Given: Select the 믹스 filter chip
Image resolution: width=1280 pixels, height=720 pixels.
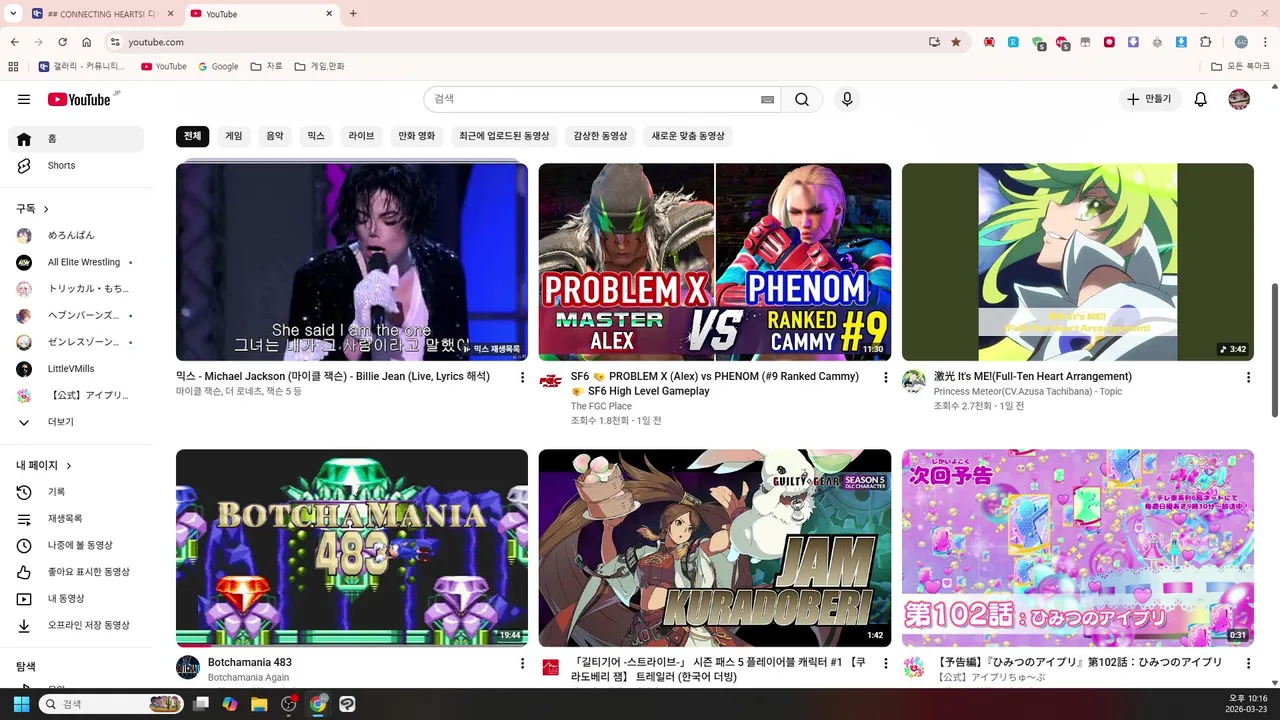Looking at the screenshot, I should point(316,136).
